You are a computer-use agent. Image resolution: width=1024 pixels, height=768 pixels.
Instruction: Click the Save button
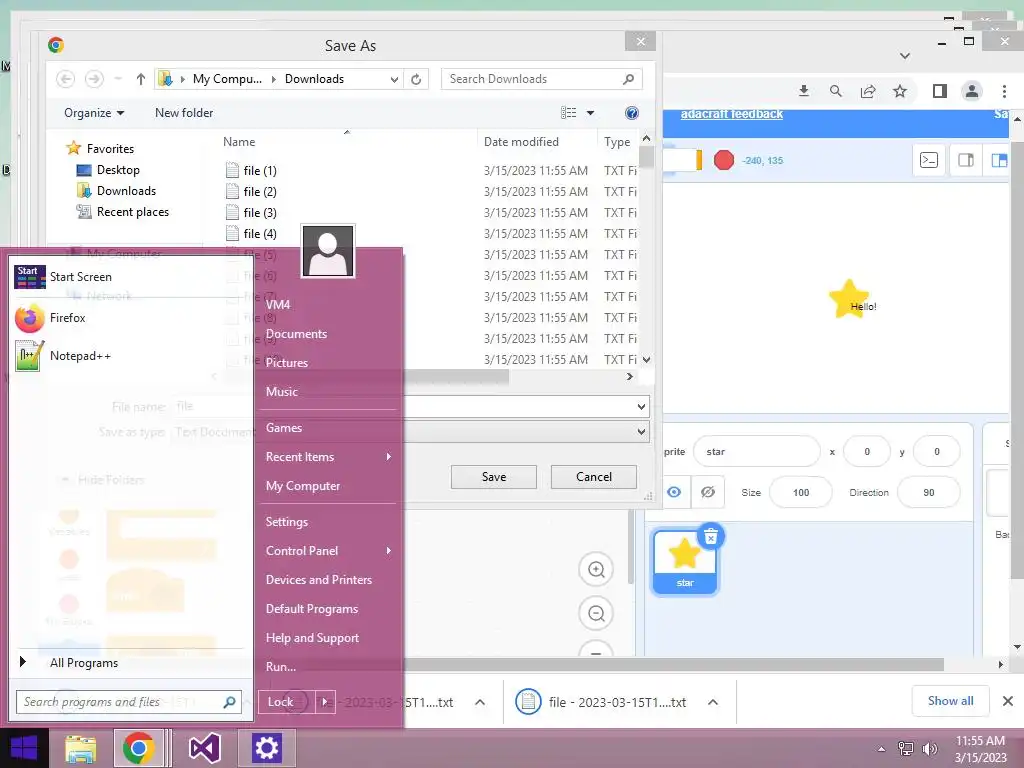coord(494,477)
